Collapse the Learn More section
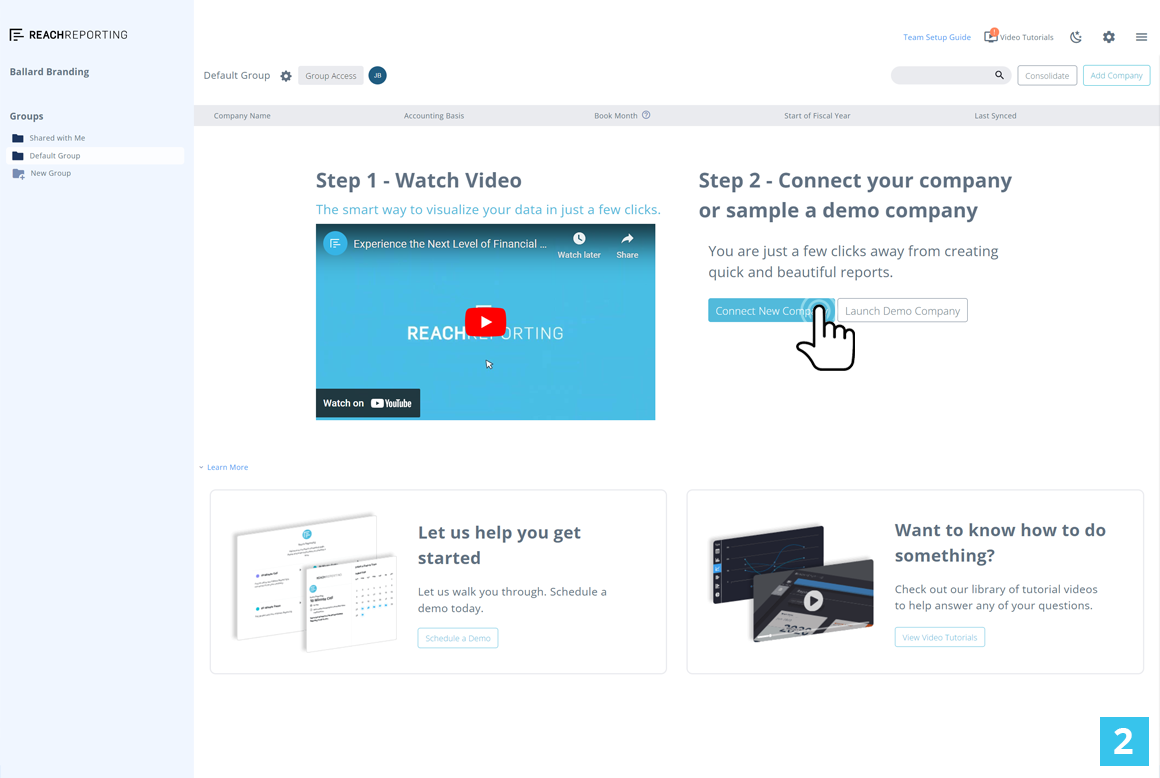 coord(223,467)
